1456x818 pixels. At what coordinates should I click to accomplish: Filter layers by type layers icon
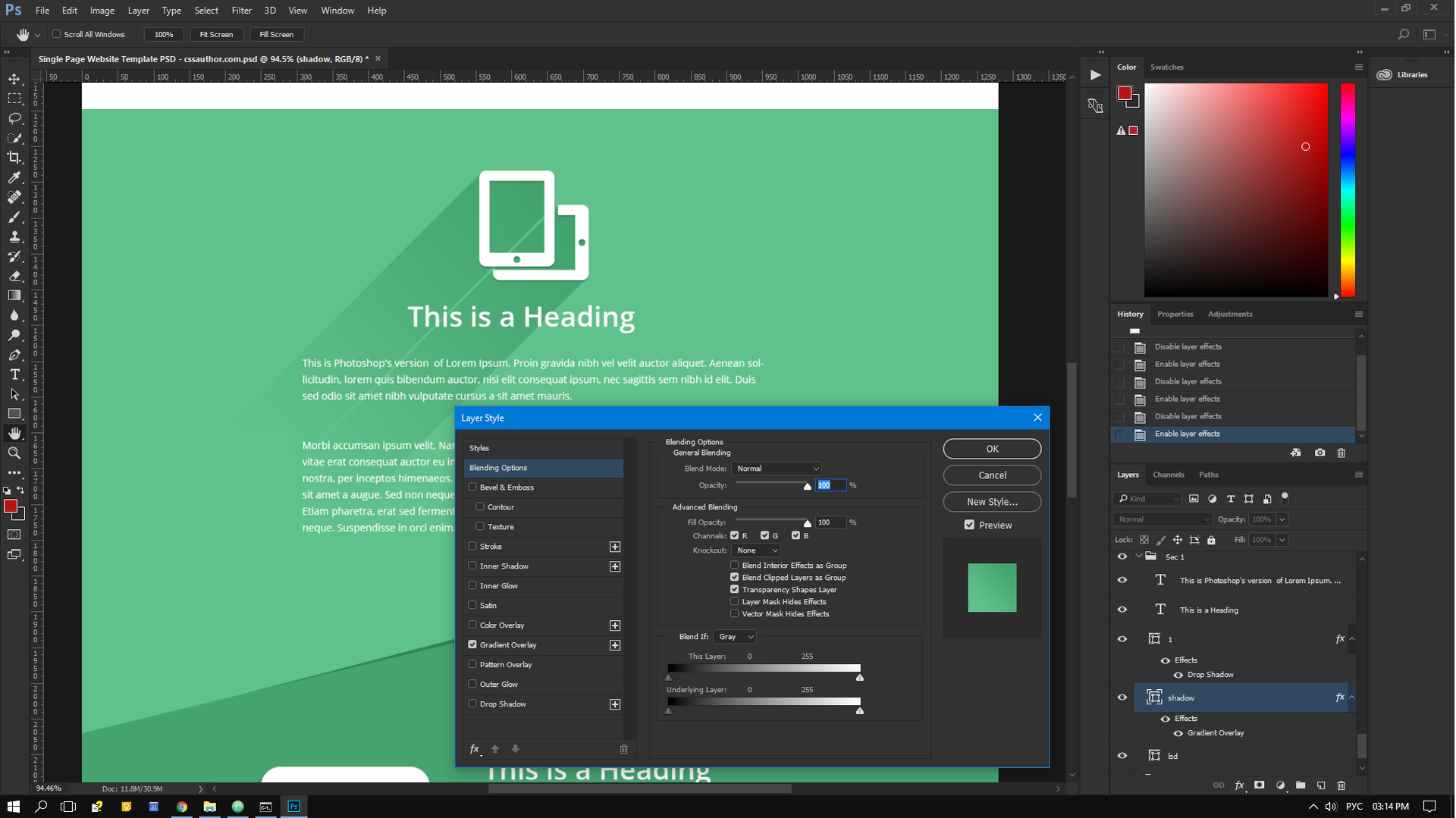click(1230, 499)
